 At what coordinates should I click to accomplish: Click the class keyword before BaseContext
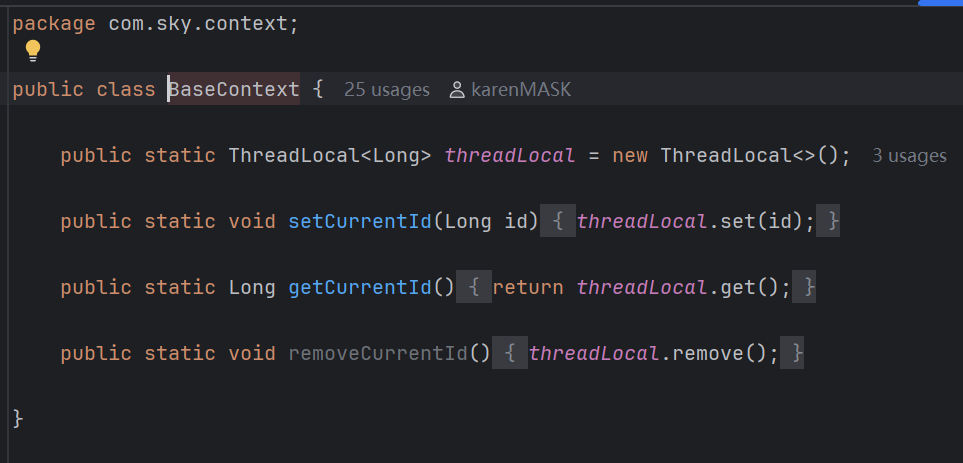click(126, 90)
